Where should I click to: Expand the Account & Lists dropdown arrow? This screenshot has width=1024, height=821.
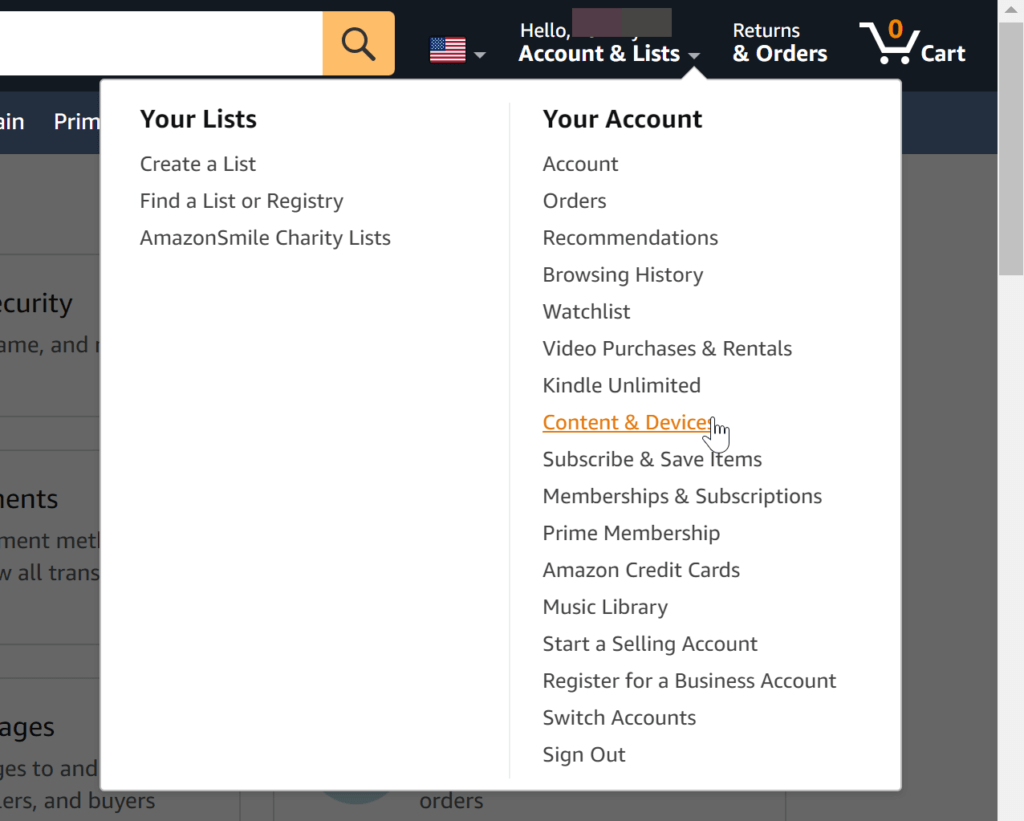click(x=694, y=56)
